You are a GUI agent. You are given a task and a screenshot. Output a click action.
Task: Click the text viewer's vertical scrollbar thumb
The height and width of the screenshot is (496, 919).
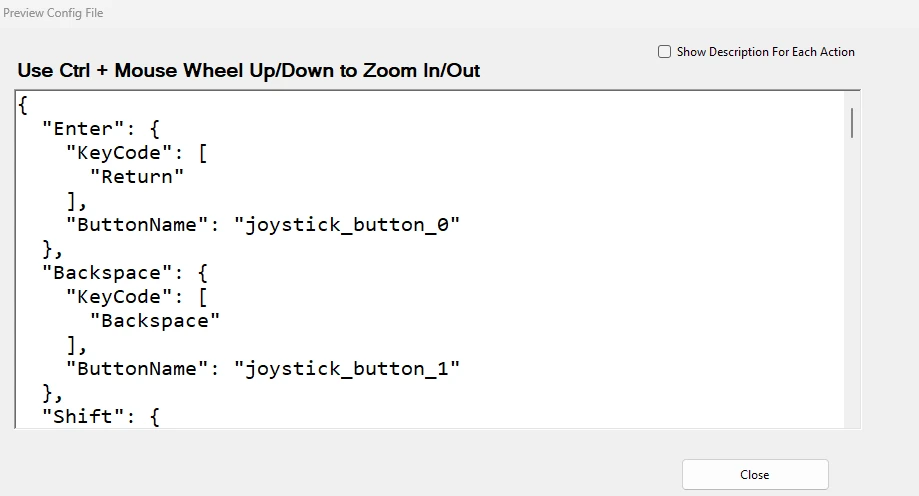[x=852, y=123]
